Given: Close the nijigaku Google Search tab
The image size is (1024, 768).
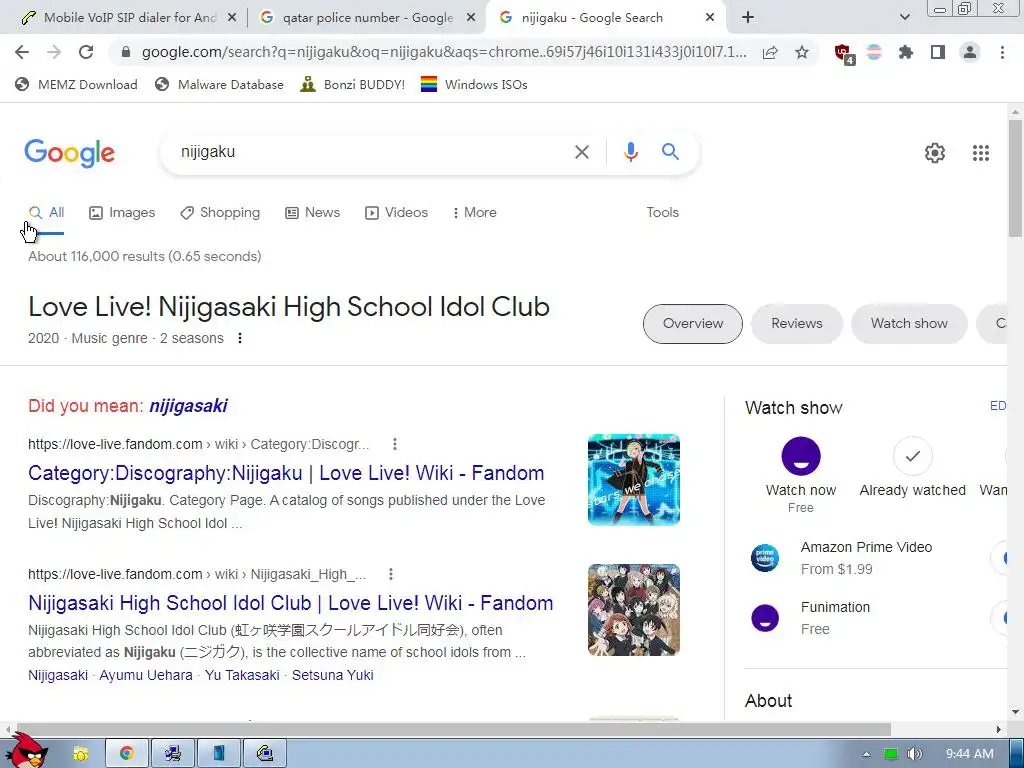Looking at the screenshot, I should 710,18.
